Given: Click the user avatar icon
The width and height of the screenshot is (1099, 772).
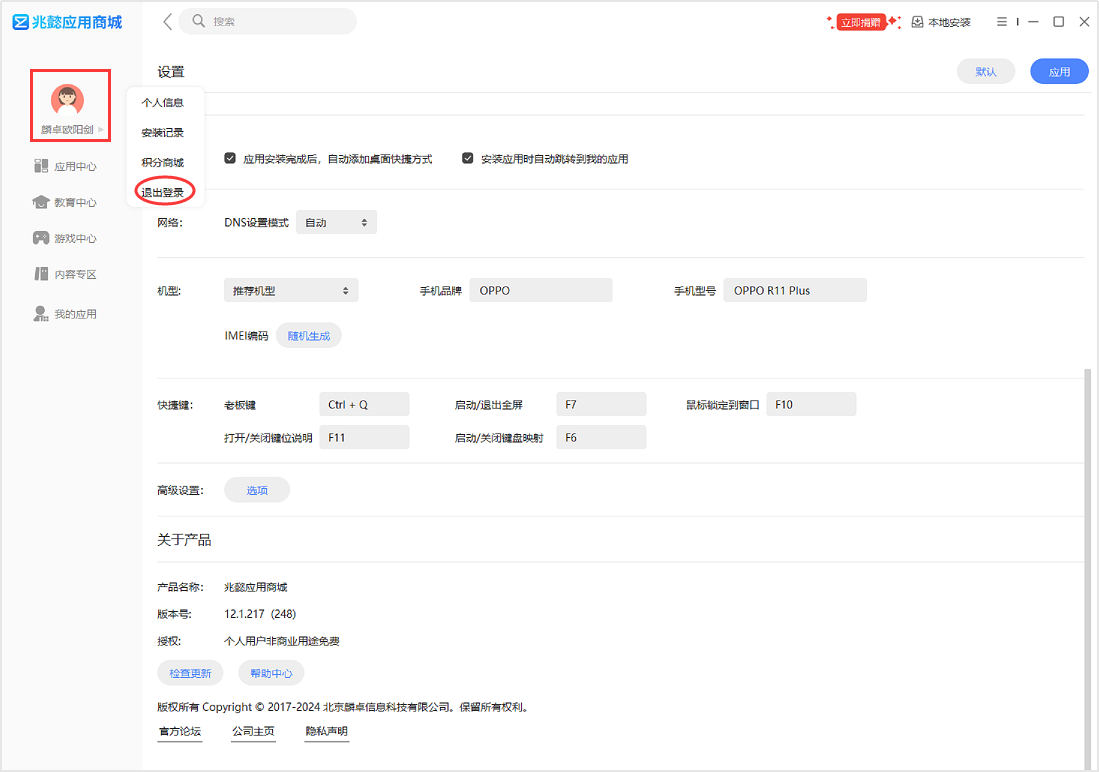Looking at the screenshot, I should pos(67,99).
